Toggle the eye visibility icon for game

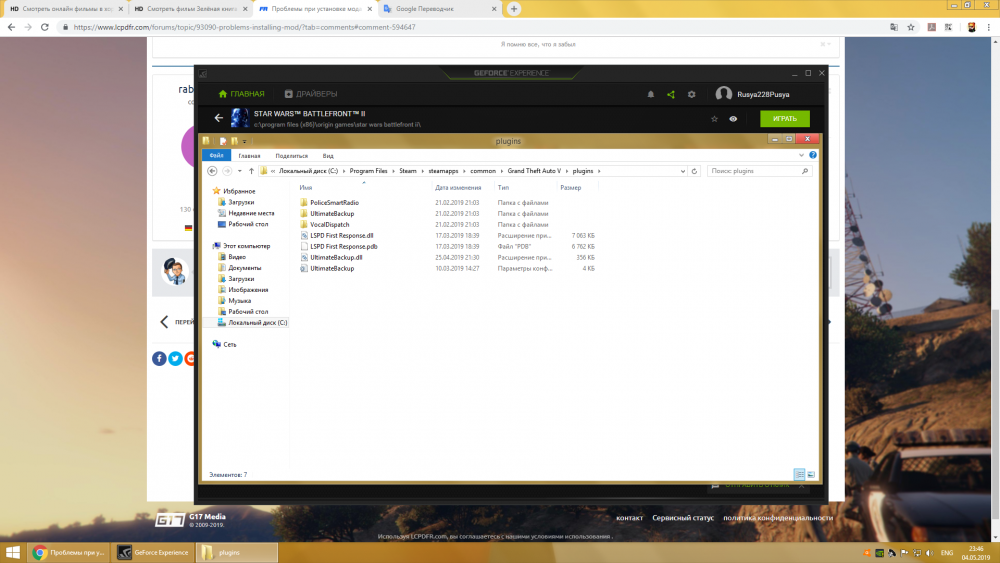(734, 119)
